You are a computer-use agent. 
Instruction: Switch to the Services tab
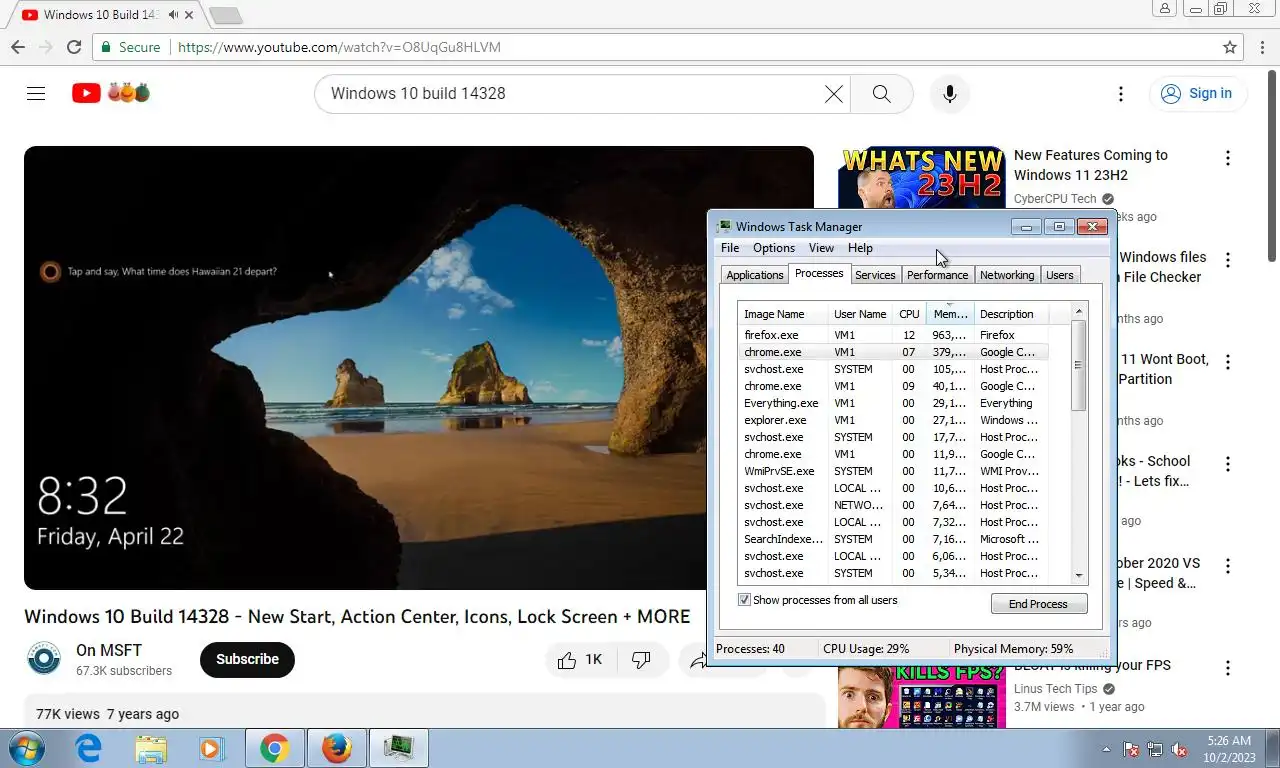pyautogui.click(x=875, y=275)
